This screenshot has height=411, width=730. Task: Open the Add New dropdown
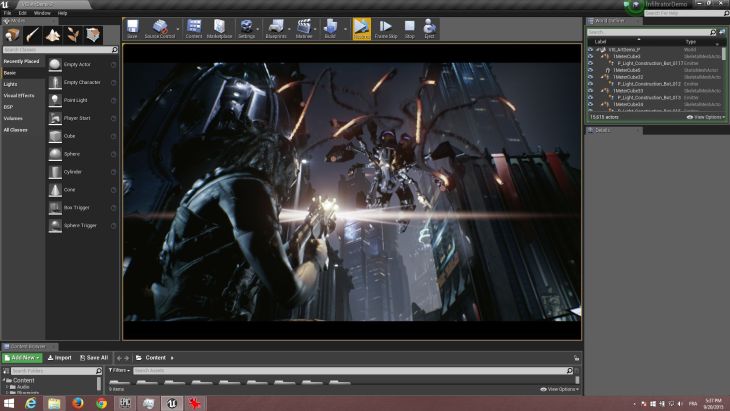tap(22, 358)
